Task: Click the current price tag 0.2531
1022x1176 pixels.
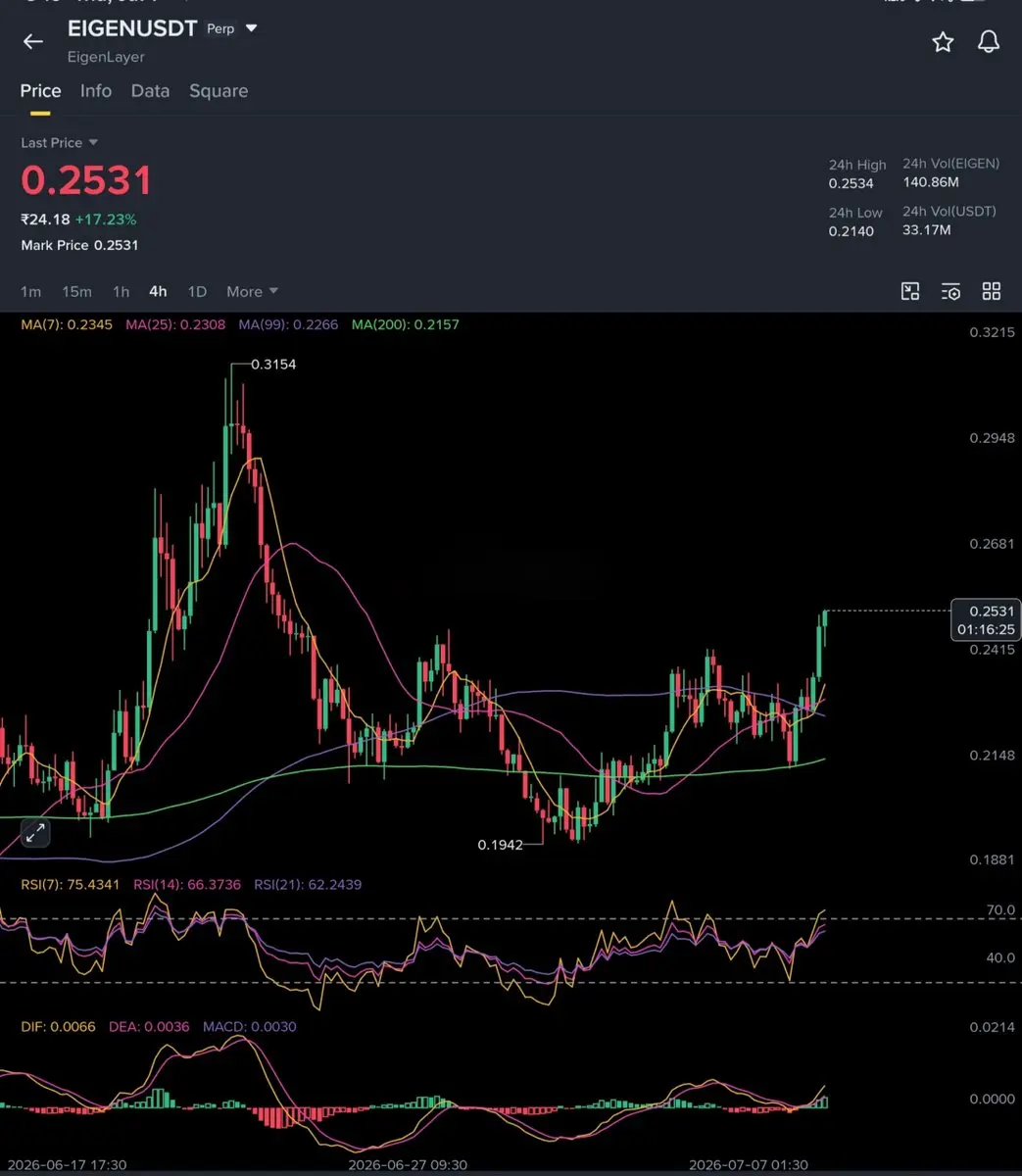Action: 986,619
